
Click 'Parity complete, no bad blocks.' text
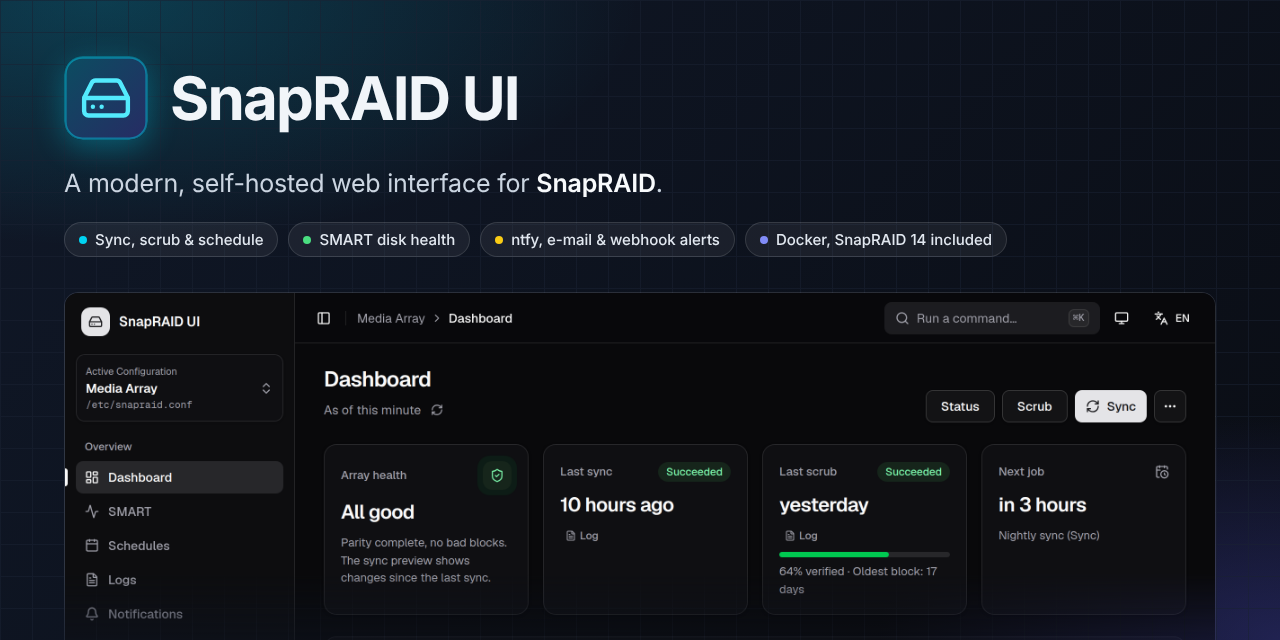coord(424,543)
